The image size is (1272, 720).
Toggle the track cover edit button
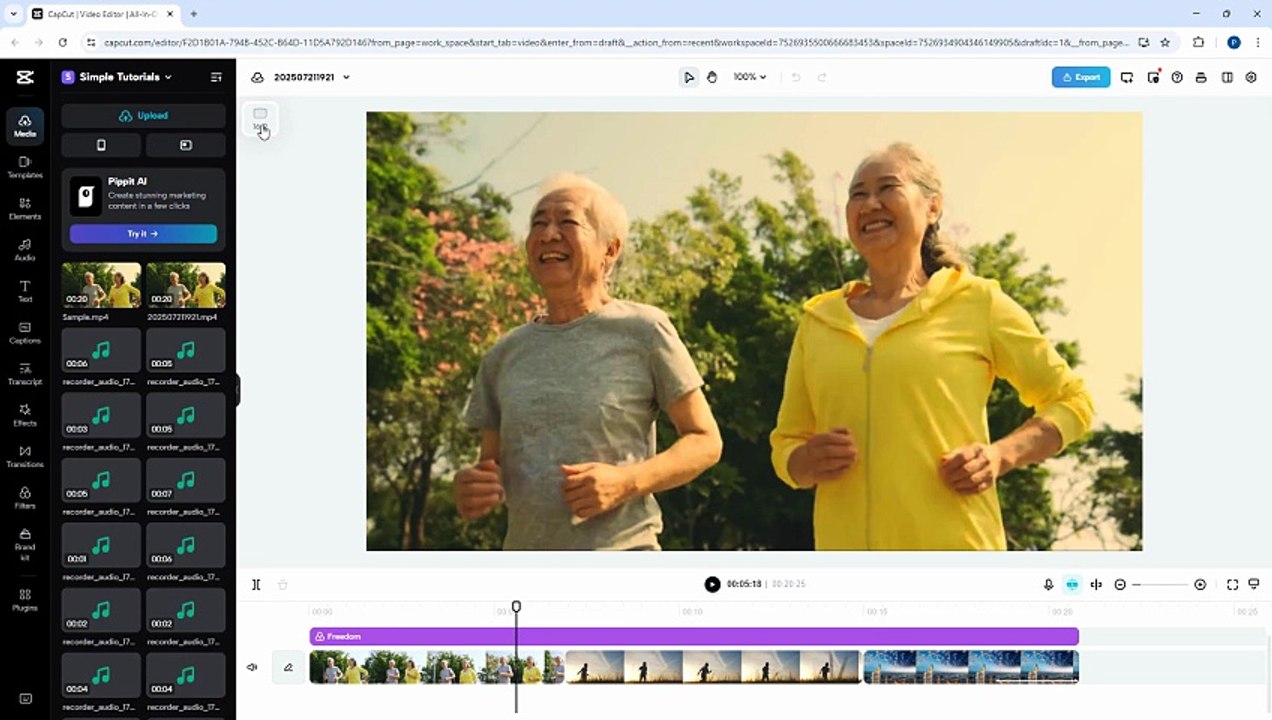[288, 667]
